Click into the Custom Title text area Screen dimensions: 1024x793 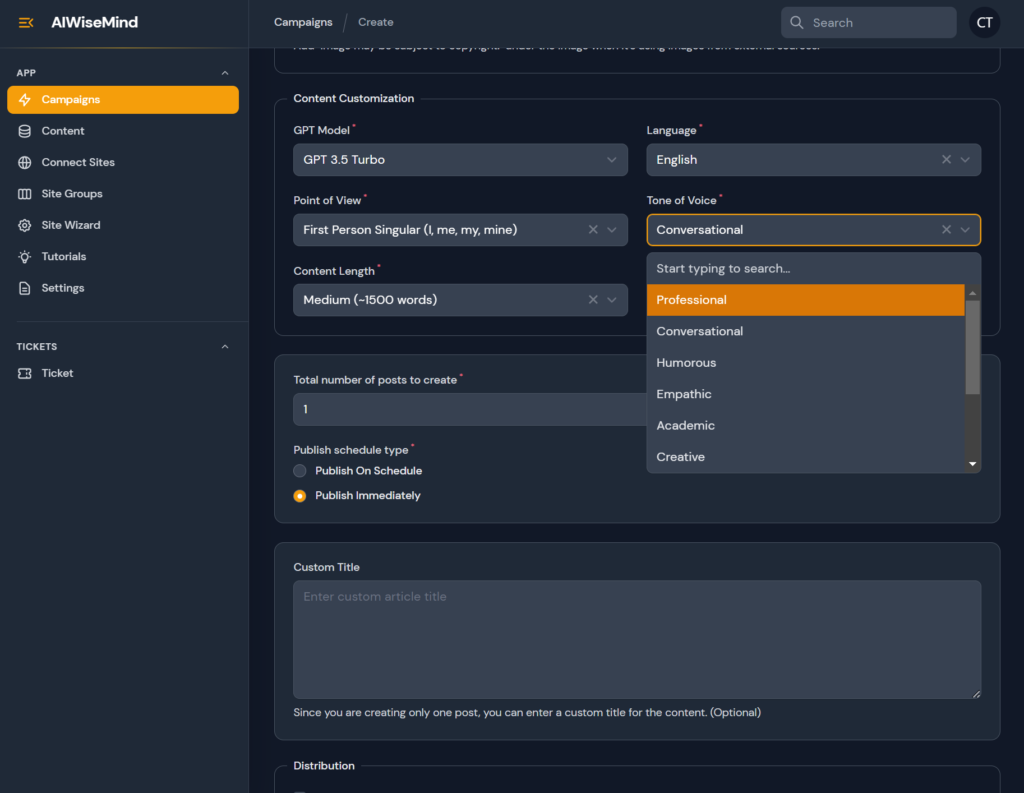(636, 639)
